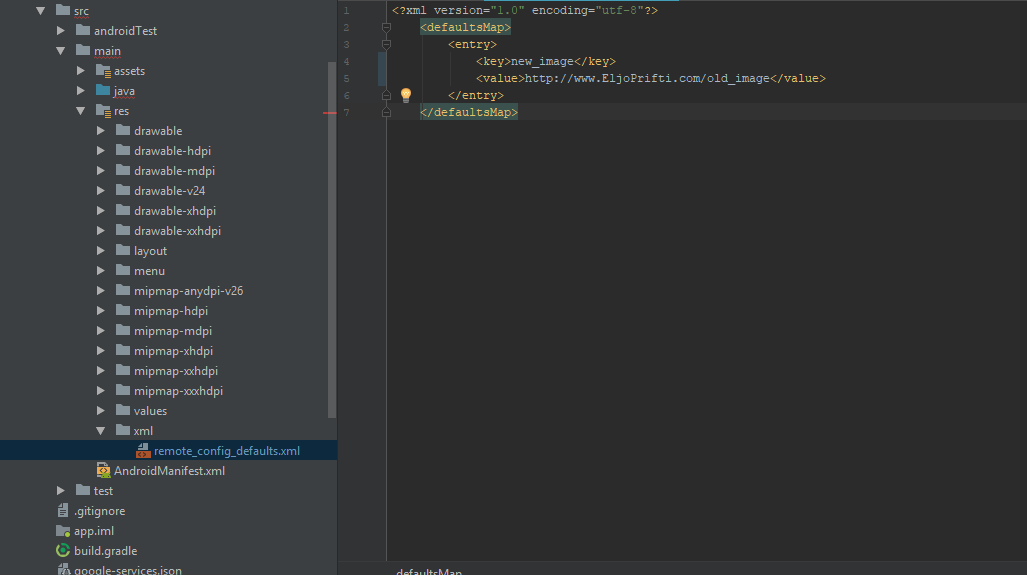Collapse the res folder arrow
The width and height of the screenshot is (1027, 575).
(81, 111)
